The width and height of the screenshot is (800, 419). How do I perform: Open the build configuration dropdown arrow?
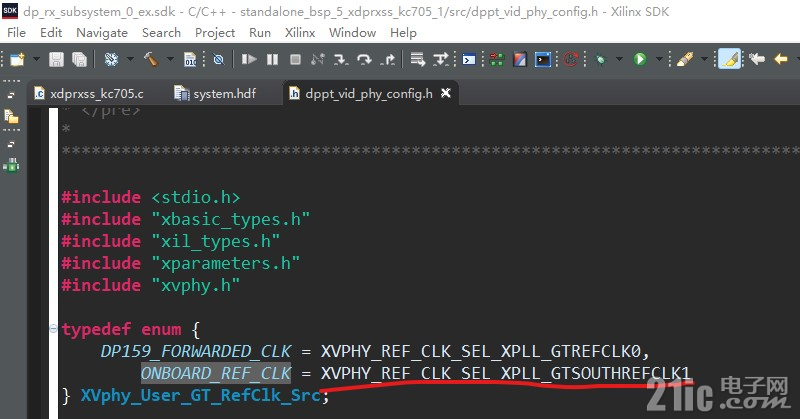coord(130,59)
